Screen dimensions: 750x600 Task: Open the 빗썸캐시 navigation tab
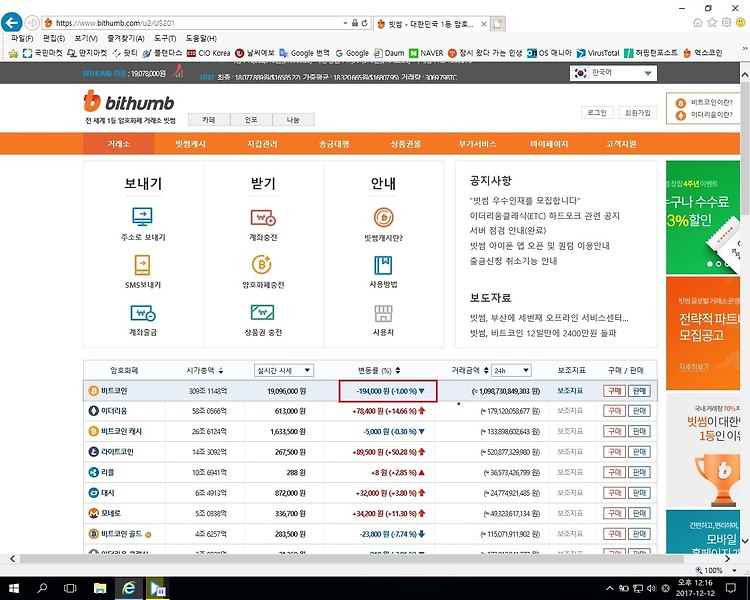tap(190, 144)
